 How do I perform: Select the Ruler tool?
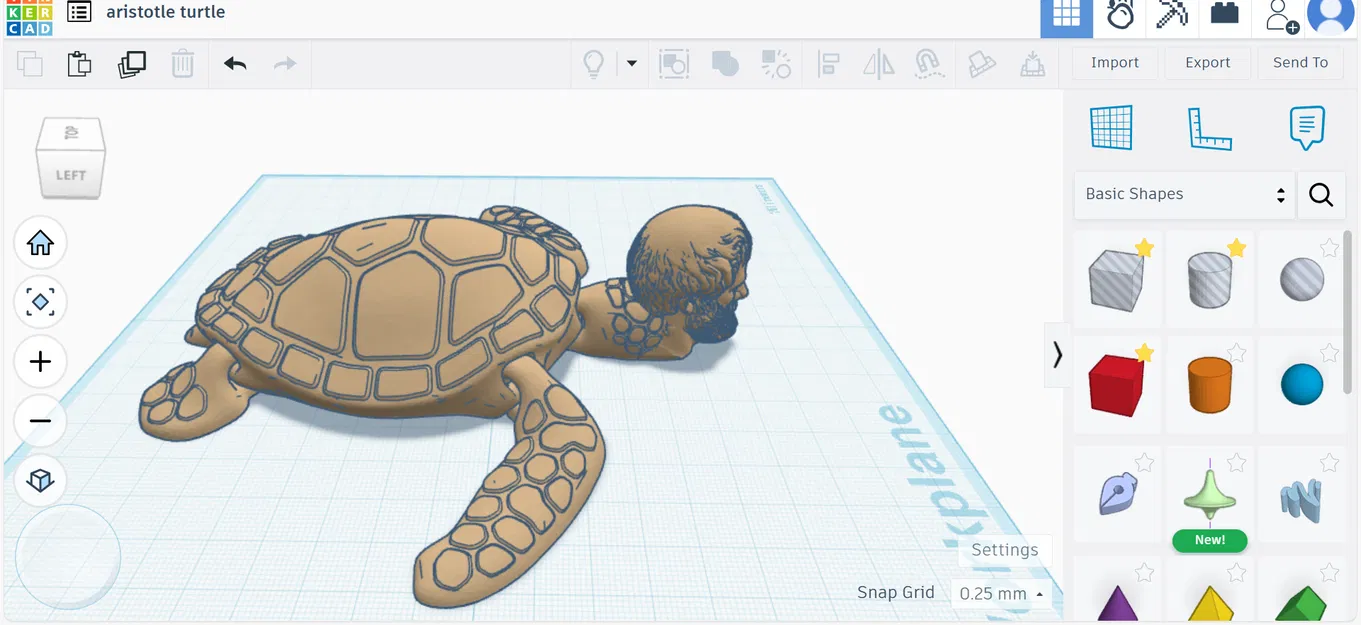(x=1210, y=127)
